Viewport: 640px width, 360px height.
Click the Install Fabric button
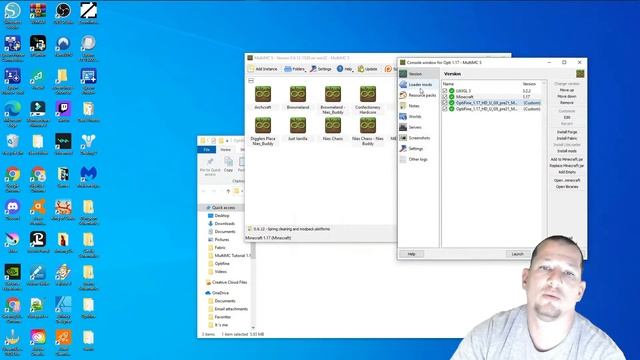567,138
